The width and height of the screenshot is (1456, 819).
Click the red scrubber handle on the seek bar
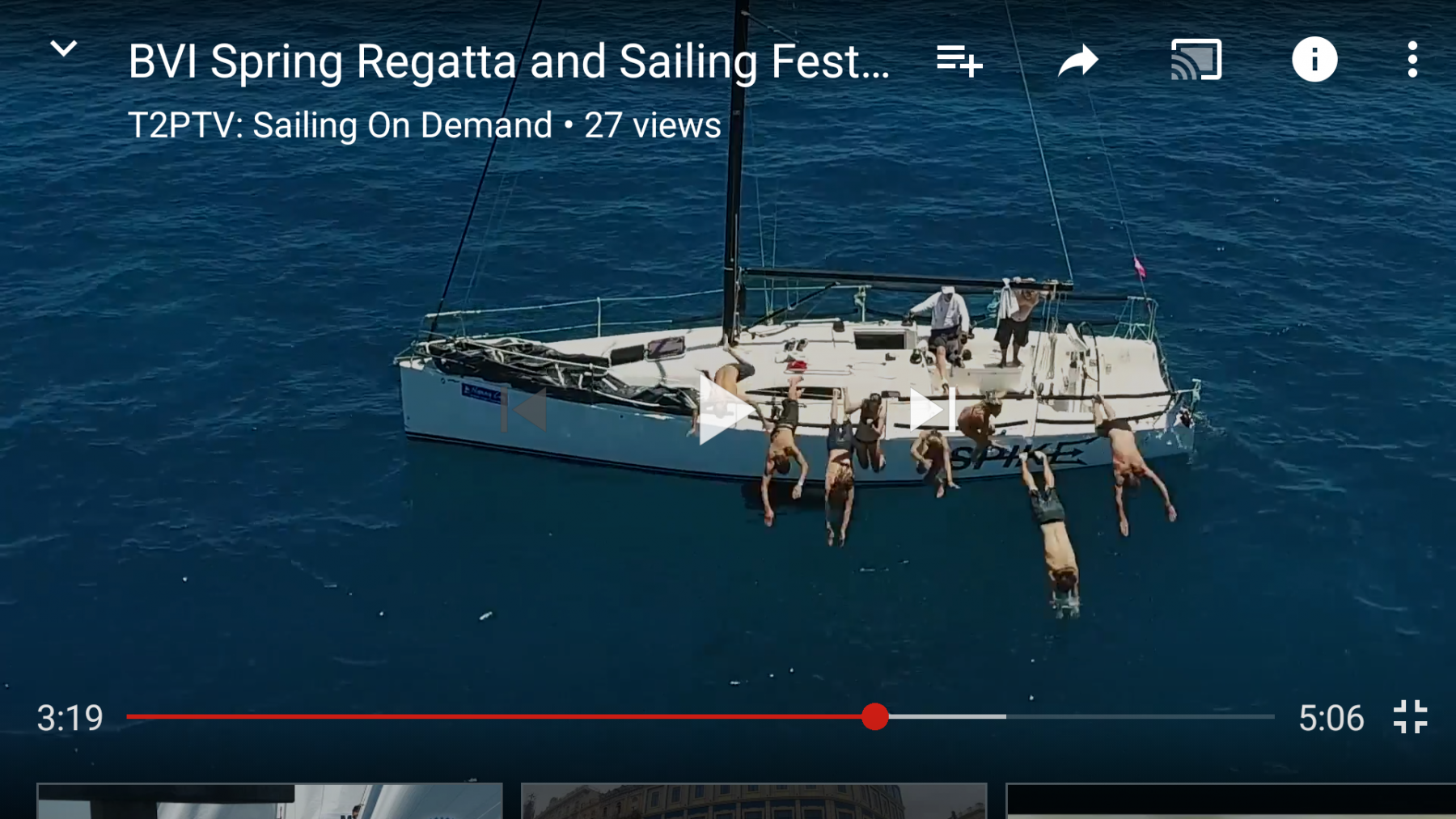874,716
